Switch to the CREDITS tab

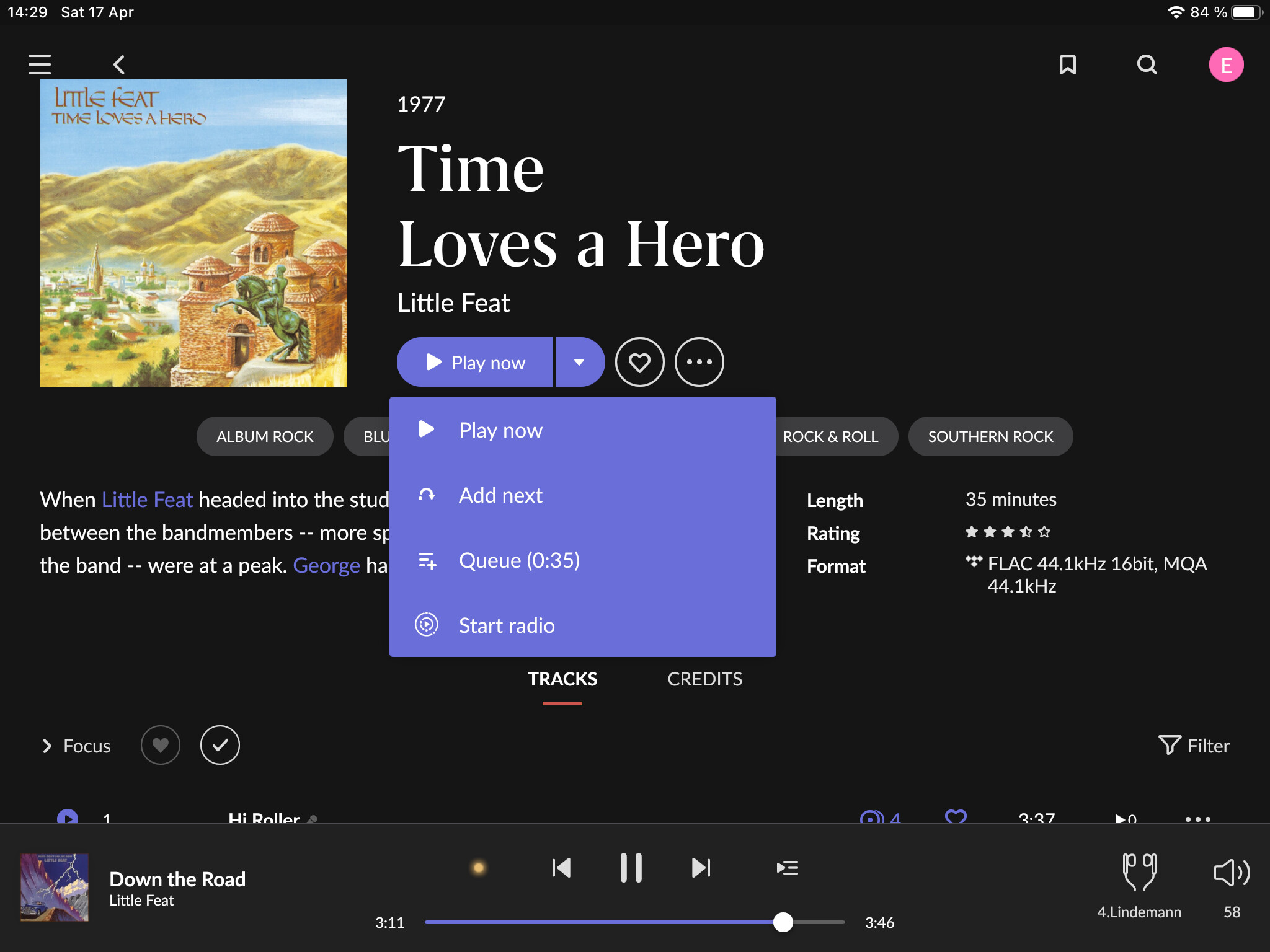(704, 679)
